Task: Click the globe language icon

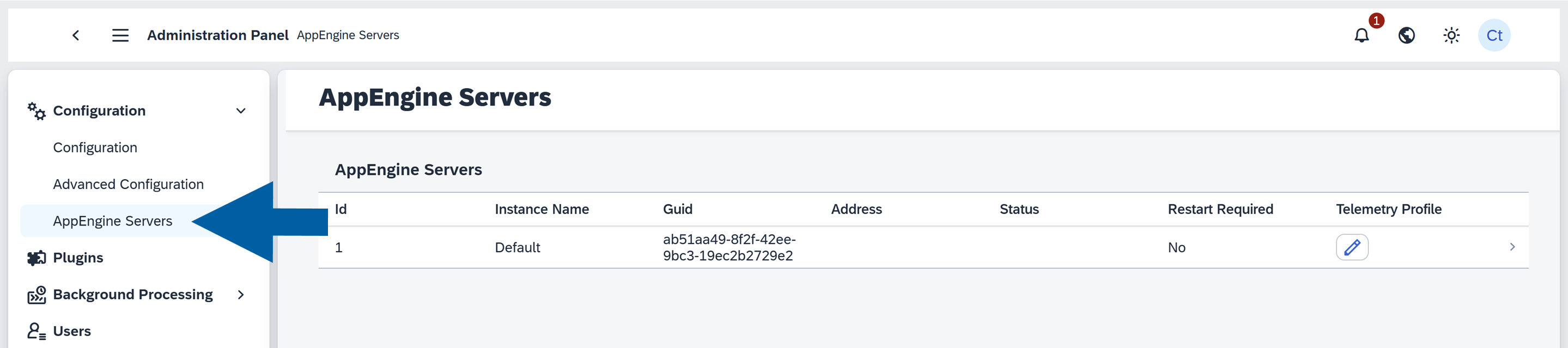Action: tap(1406, 35)
